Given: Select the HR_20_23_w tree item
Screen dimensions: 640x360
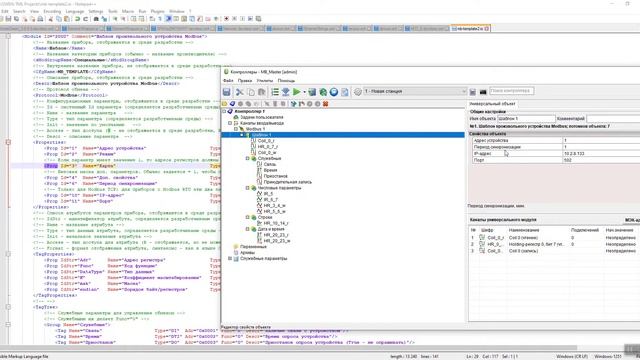Looking at the screenshot, I should [277, 241].
